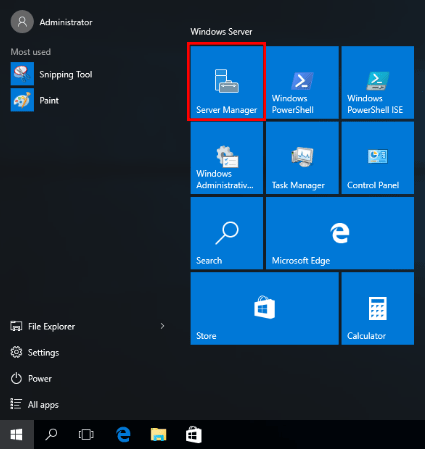Viewport: 425px width, 449px height.
Task: Launch Calculator tile
Action: pyautogui.click(x=378, y=308)
